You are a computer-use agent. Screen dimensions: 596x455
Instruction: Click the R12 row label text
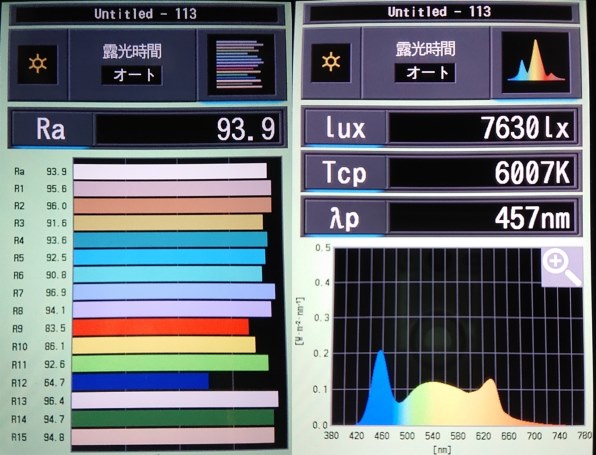point(19,383)
